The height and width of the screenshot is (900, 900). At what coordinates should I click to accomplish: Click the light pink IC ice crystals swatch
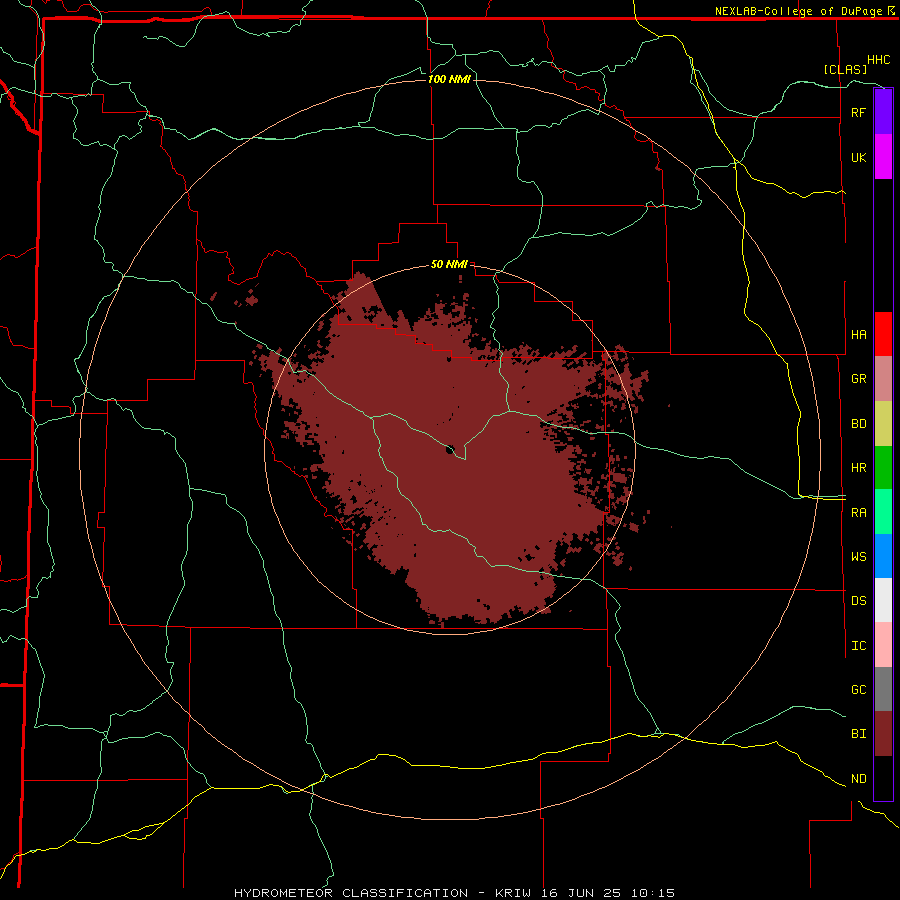pos(883,645)
